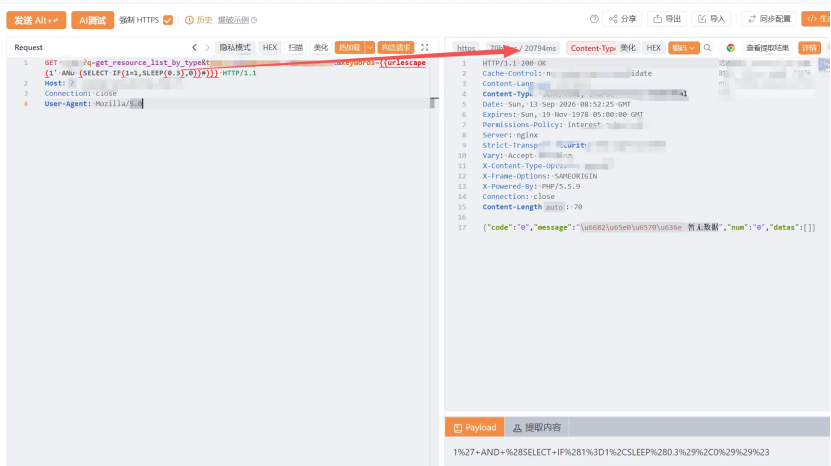Screen dimensions: 831x466
Task: Click the HTTP/1.1 200 OK status line
Action: click(x=514, y=63)
